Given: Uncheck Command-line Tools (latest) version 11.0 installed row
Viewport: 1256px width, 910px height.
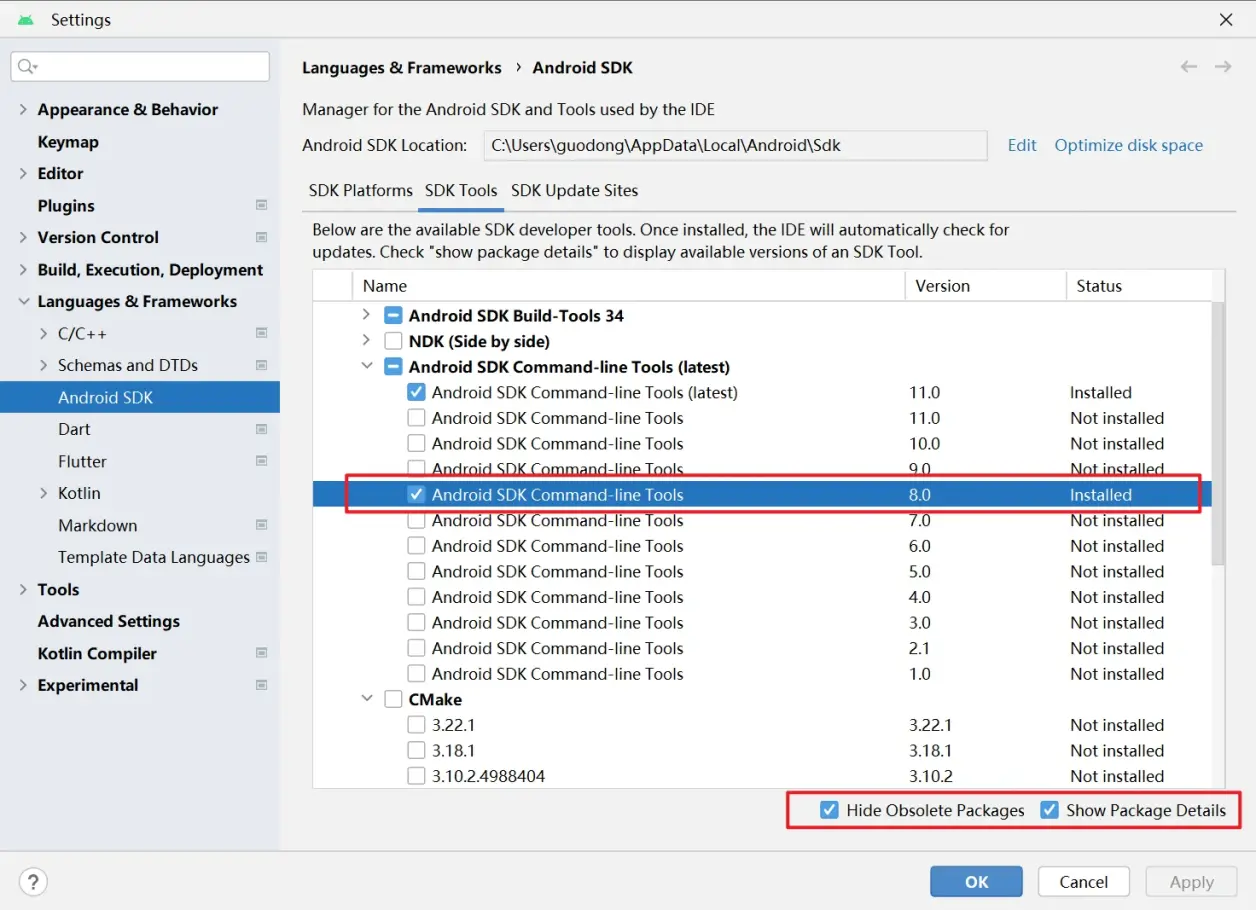Looking at the screenshot, I should pyautogui.click(x=416, y=392).
